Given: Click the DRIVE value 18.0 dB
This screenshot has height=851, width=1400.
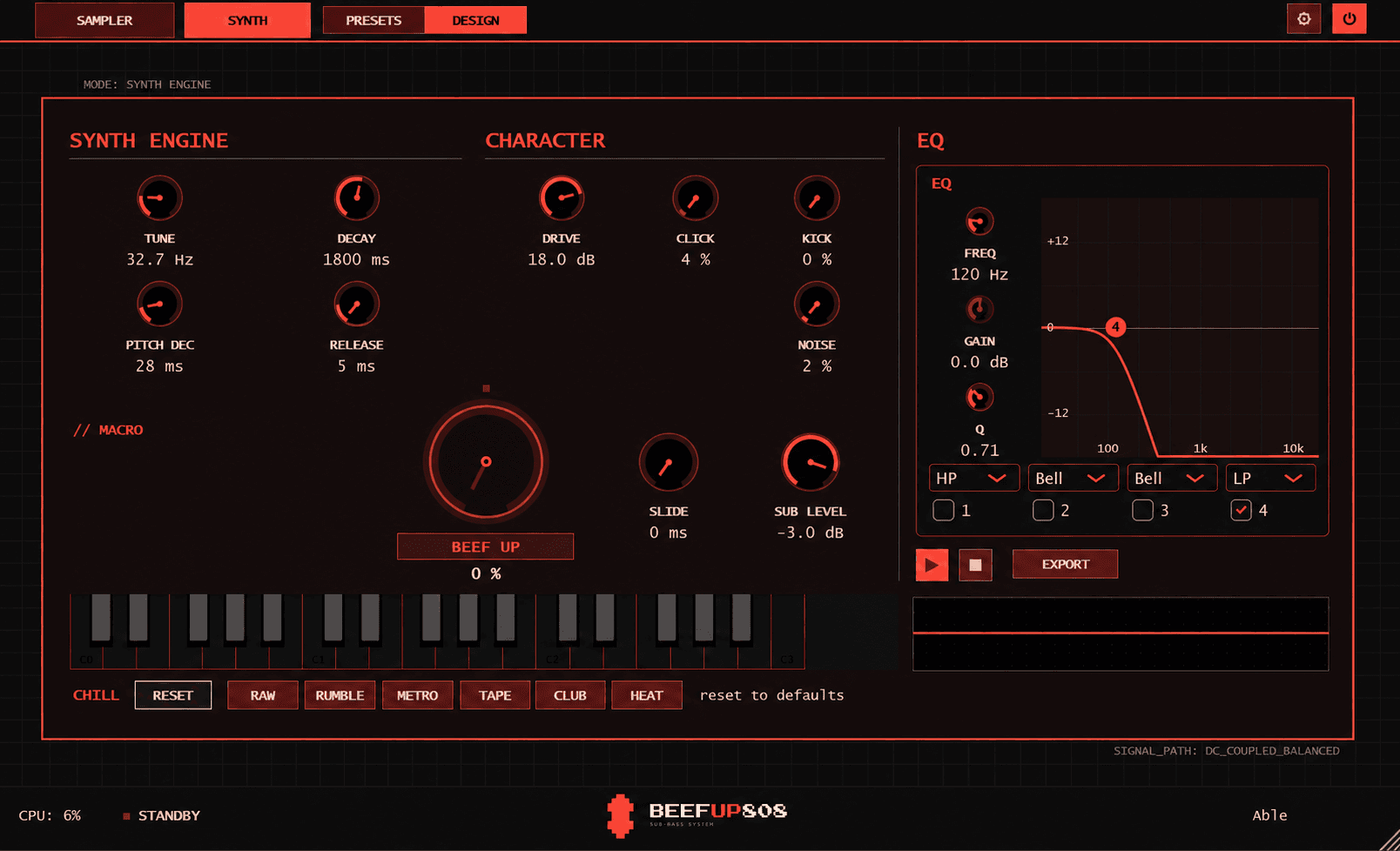Looking at the screenshot, I should [x=562, y=259].
